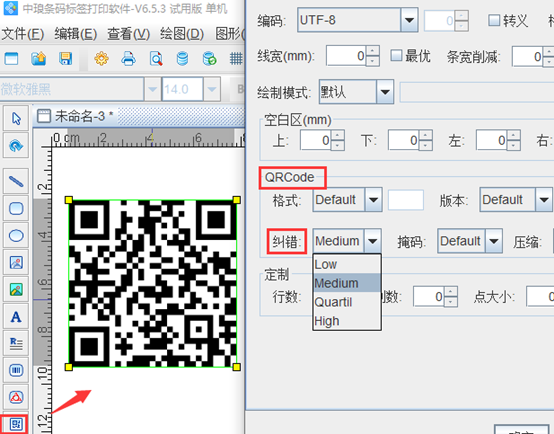Increase the 线宽(mm) value with up arrow
Viewport: 554px width, 434px height.
click(x=373, y=51)
